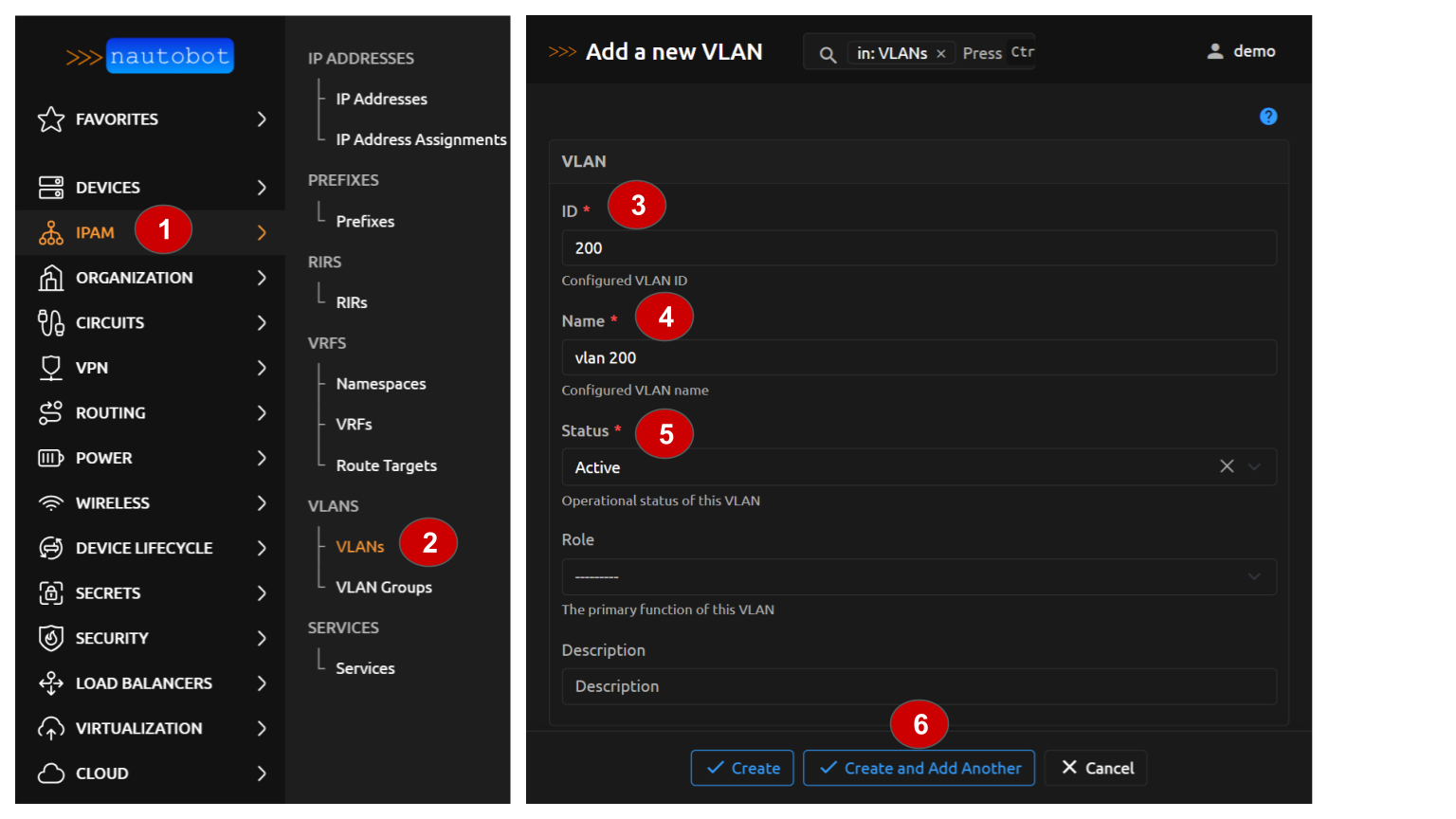This screenshot has width=1456, height=819.
Task: Cancel the new VLAN form
Action: [1096, 768]
